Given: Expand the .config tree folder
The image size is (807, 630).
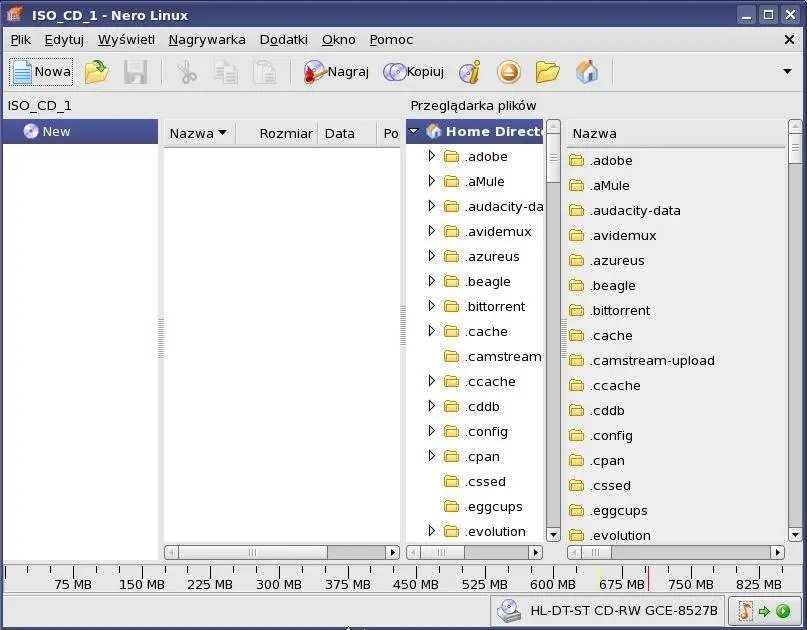Looking at the screenshot, I should click(x=432, y=431).
